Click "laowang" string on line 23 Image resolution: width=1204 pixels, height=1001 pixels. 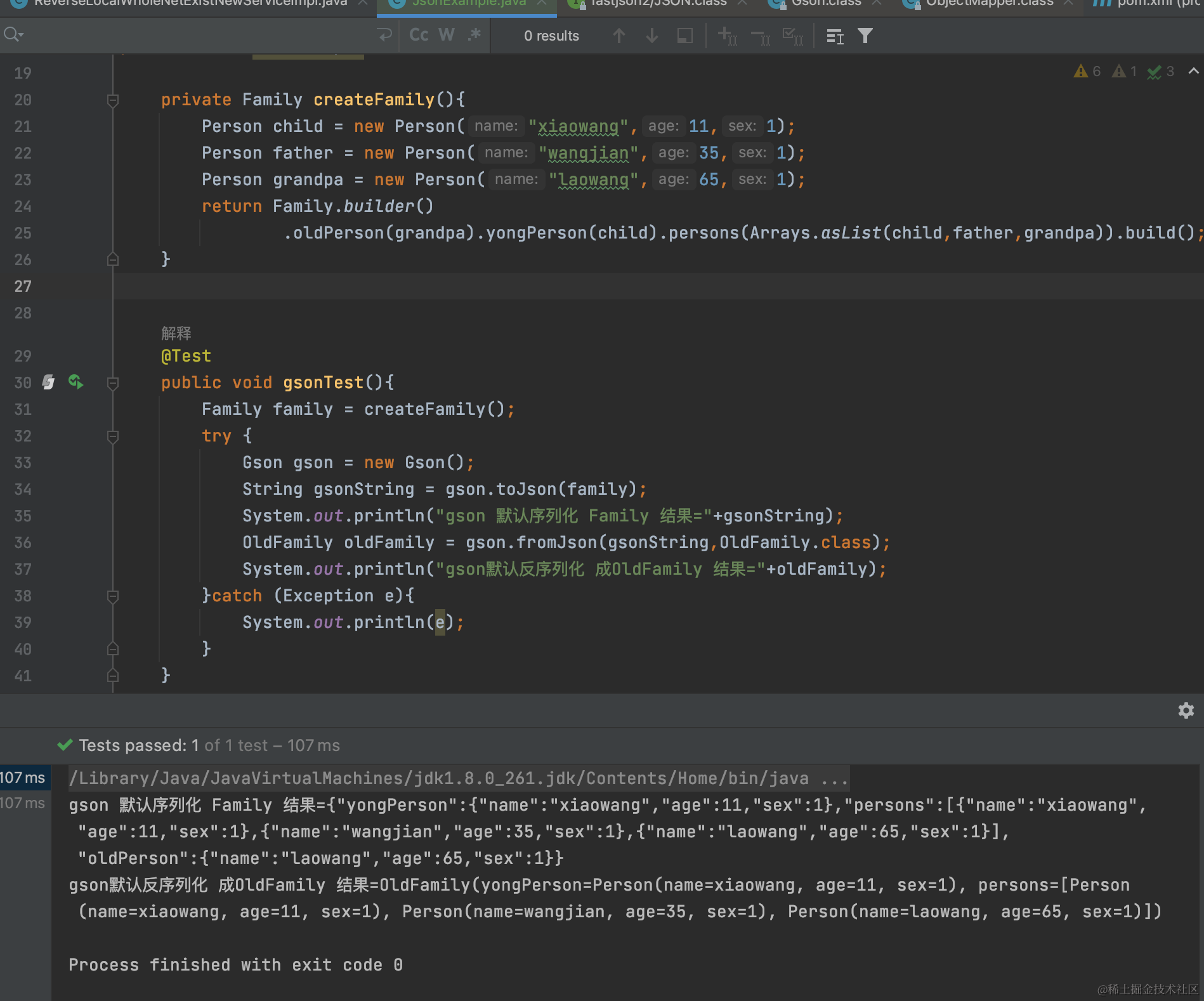coord(593,180)
